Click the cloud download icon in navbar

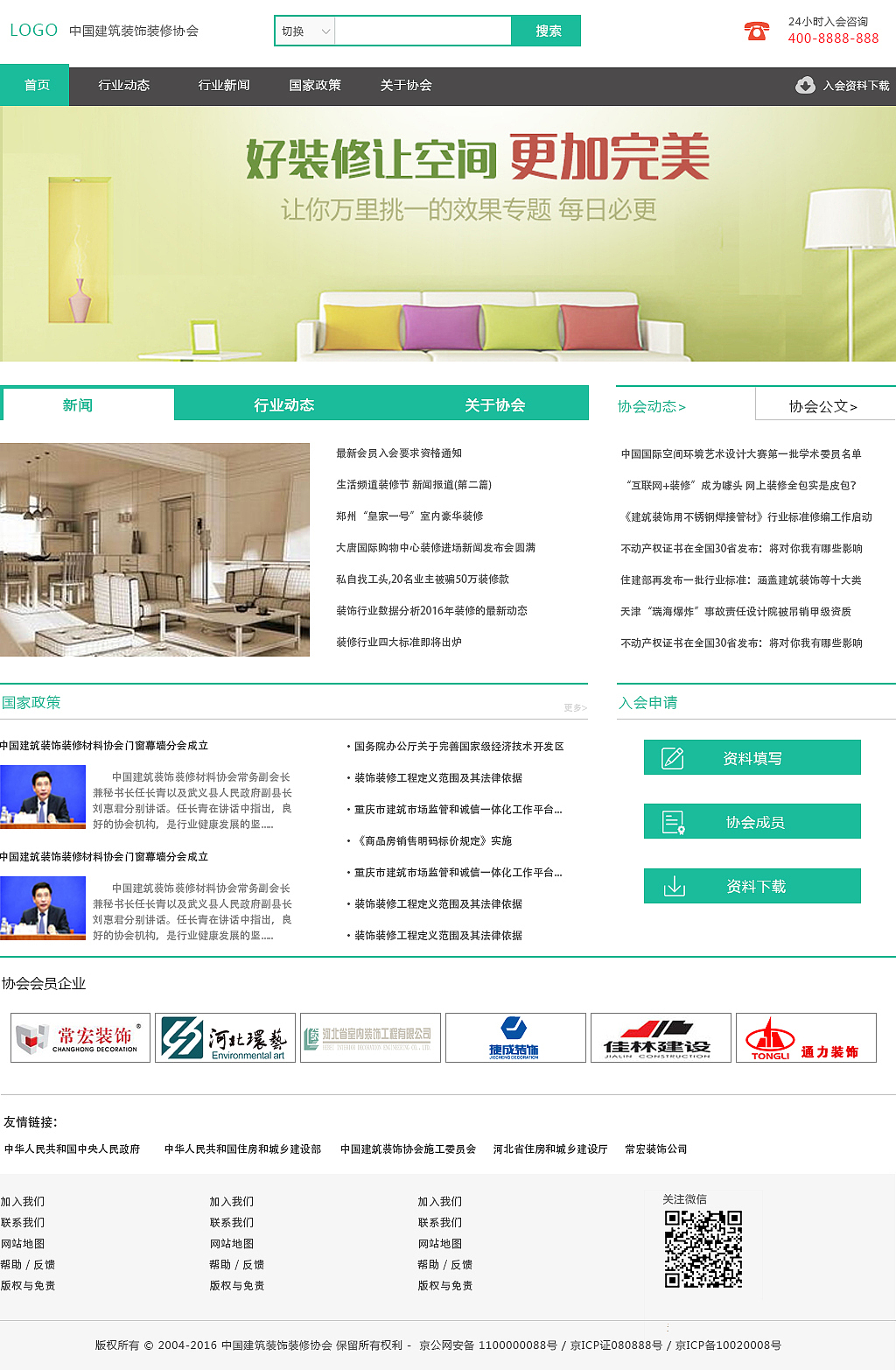tap(805, 85)
